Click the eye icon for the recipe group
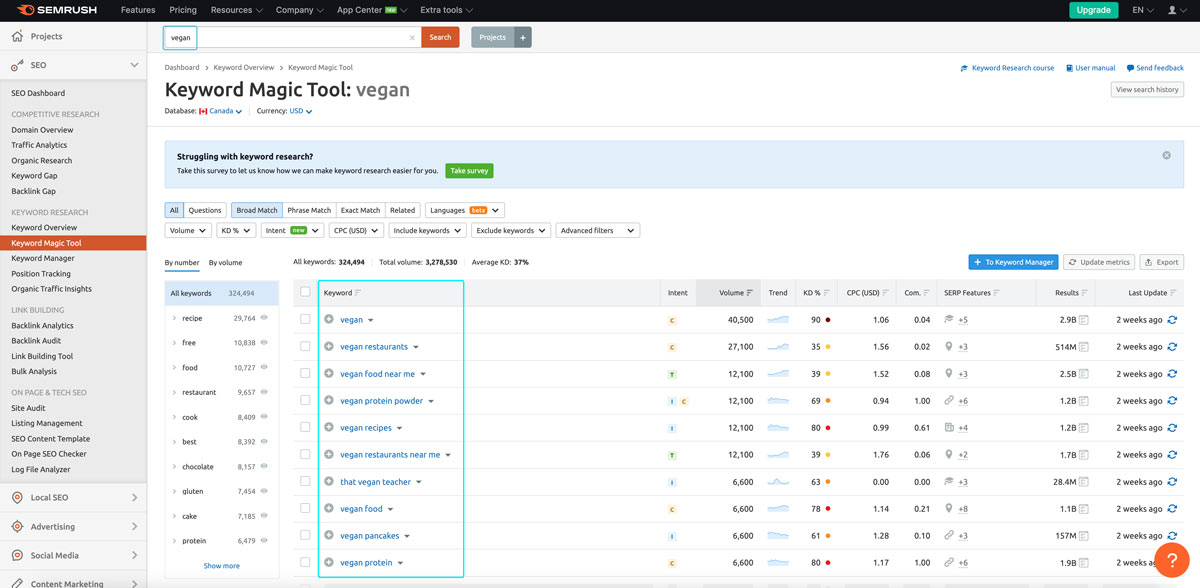1200x588 pixels. (265, 318)
